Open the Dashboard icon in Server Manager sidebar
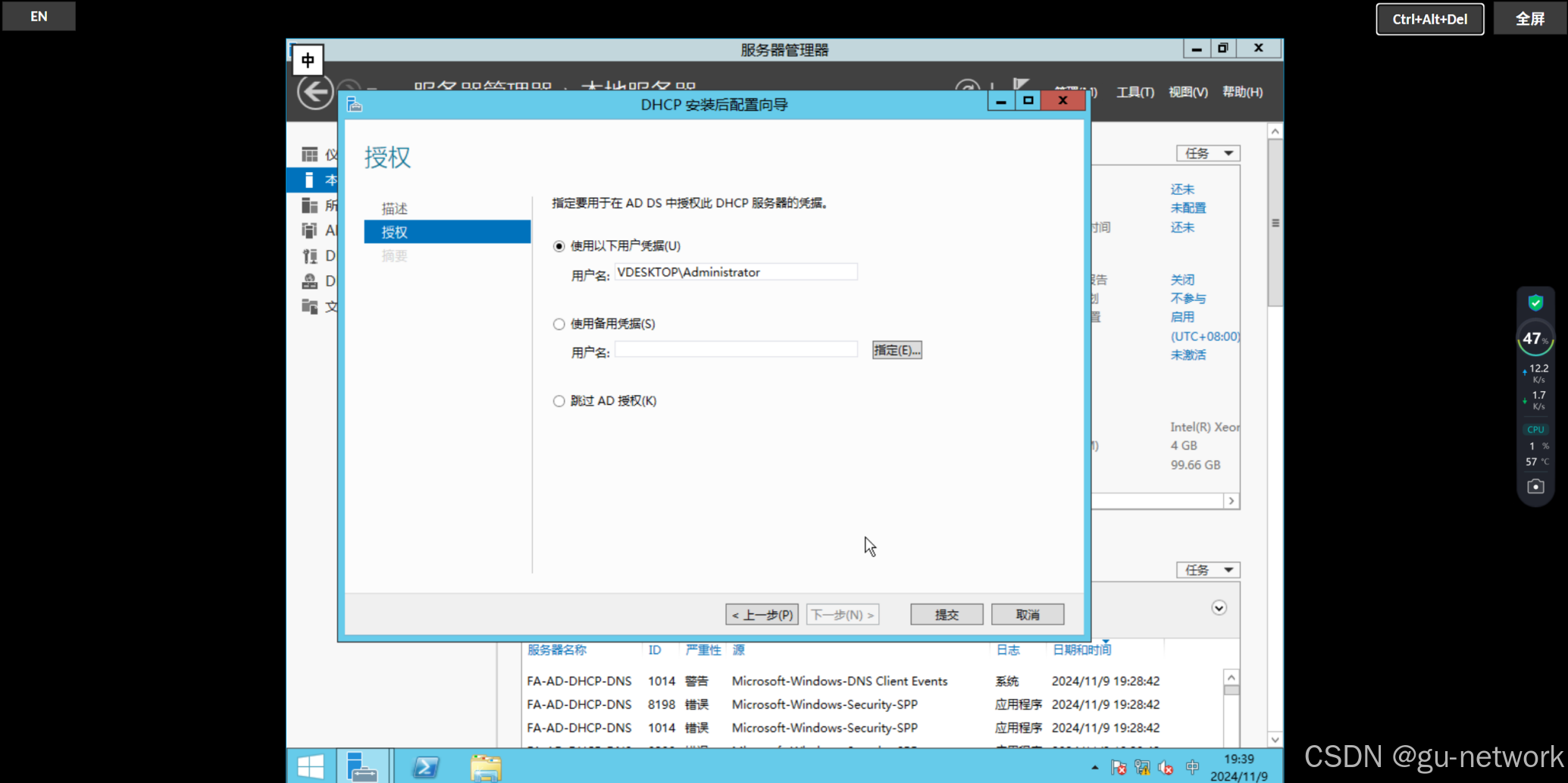This screenshot has width=1568, height=783. [x=309, y=155]
